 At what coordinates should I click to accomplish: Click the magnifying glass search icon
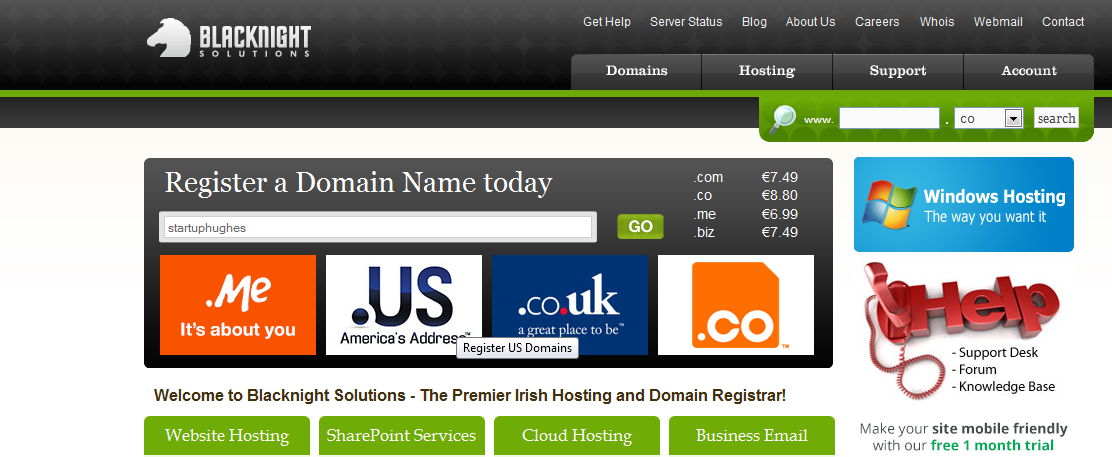pos(783,119)
